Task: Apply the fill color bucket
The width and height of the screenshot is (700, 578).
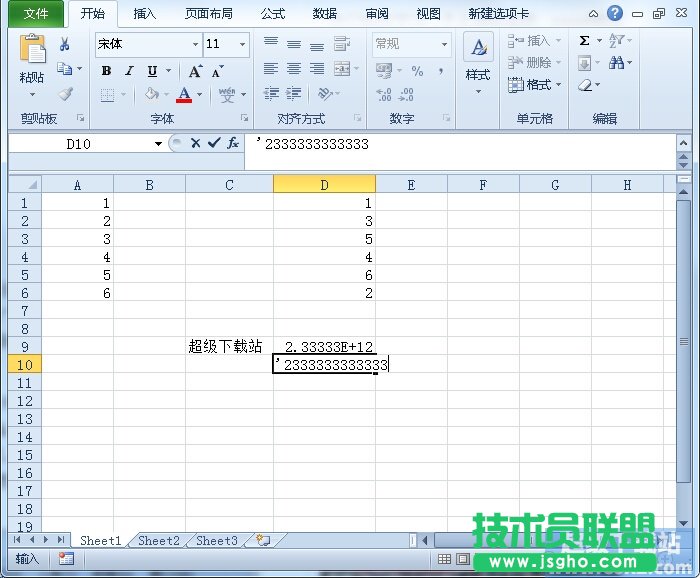Action: click(x=152, y=94)
